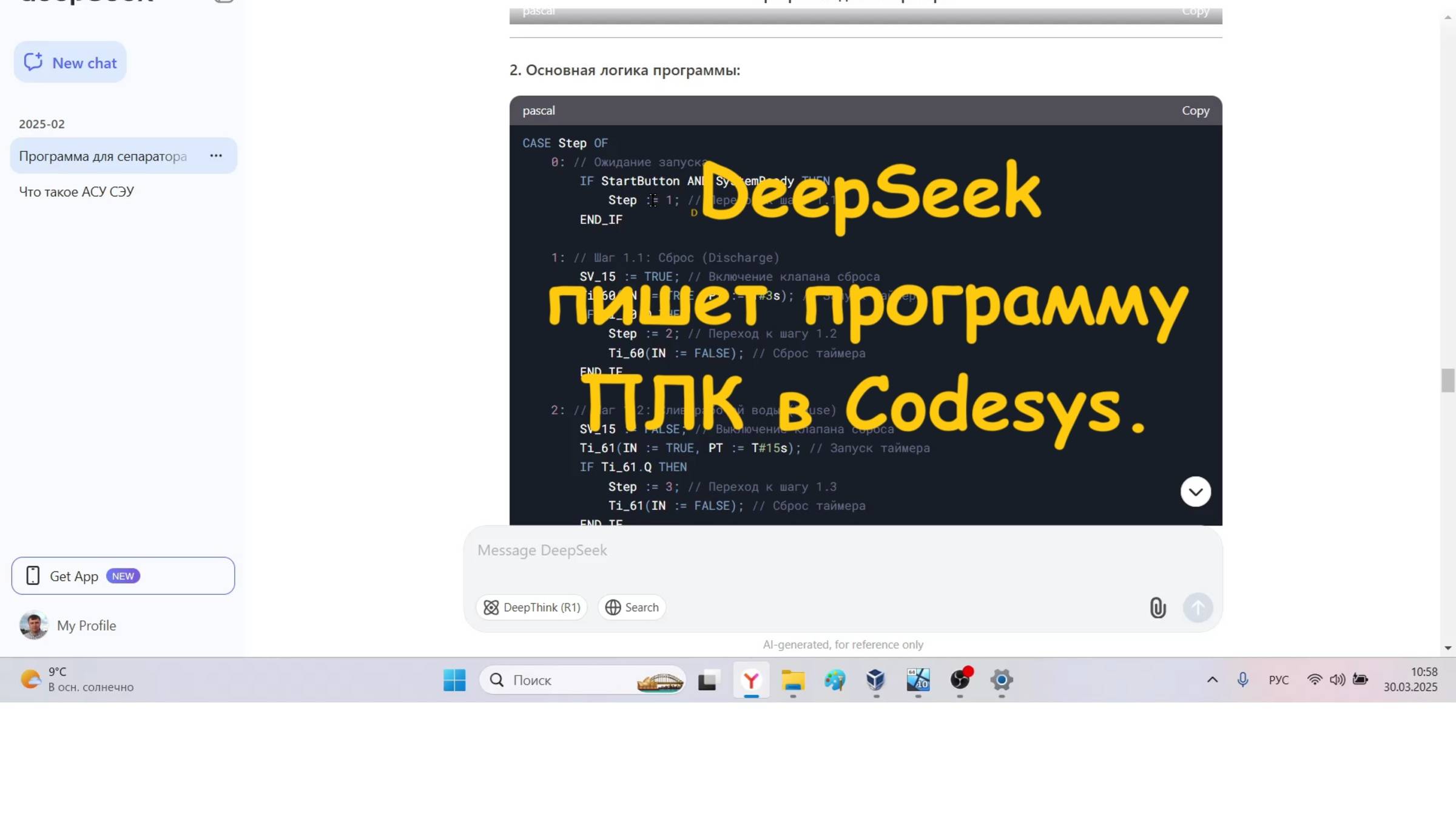Mute system volume via the speaker icon

pyautogui.click(x=1336, y=680)
